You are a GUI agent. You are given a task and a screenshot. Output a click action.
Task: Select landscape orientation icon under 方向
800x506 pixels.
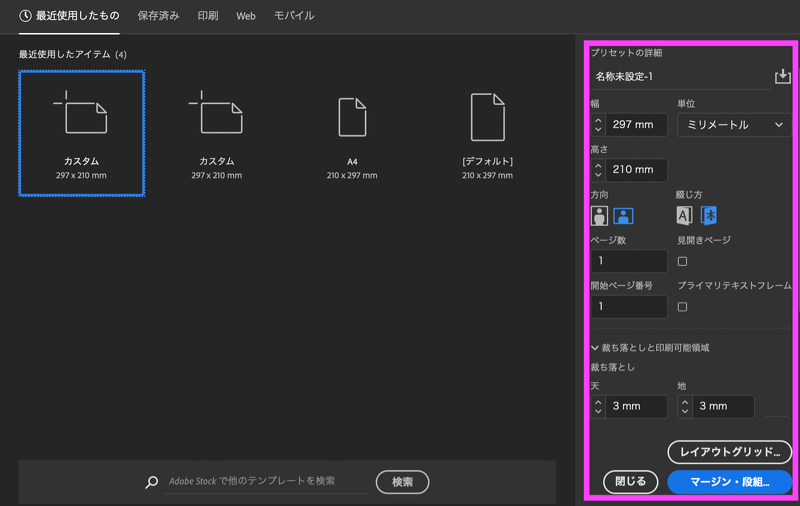coord(623,215)
